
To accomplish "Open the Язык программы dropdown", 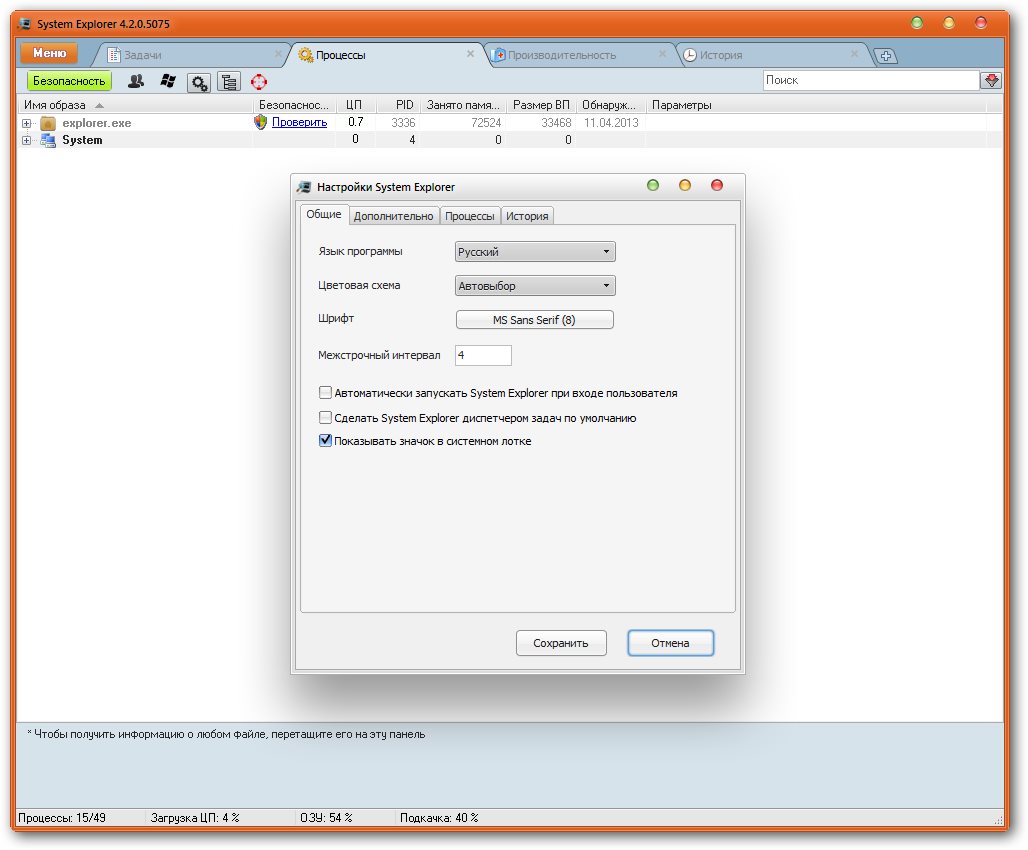I will tap(535, 252).
